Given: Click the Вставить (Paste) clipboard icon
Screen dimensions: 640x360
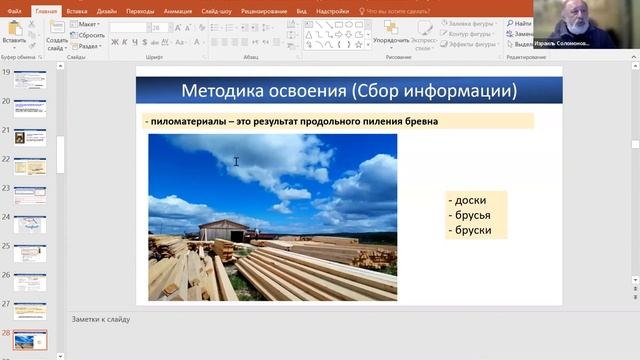Looking at the screenshot, I should point(15,29).
